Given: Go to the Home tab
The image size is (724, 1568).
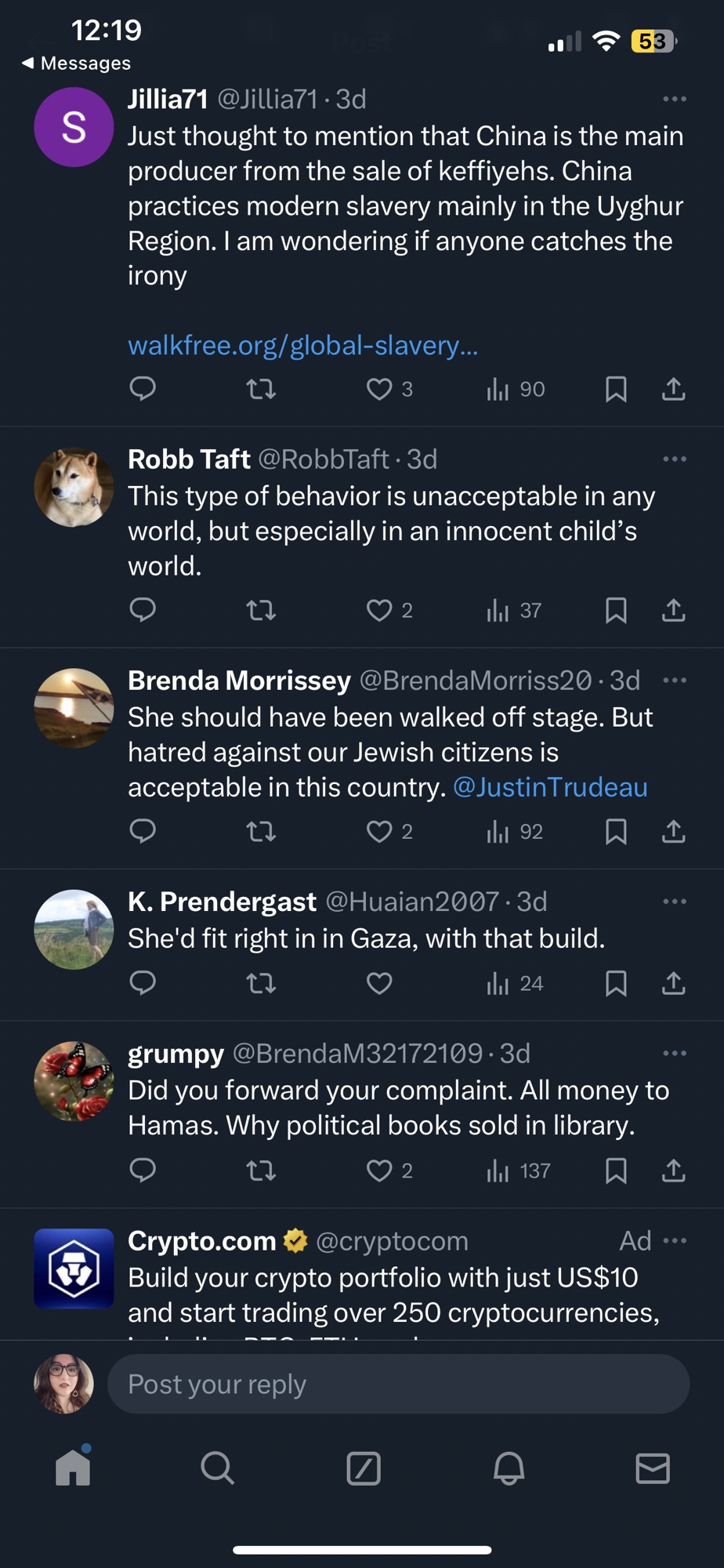Looking at the screenshot, I should pyautogui.click(x=73, y=1468).
